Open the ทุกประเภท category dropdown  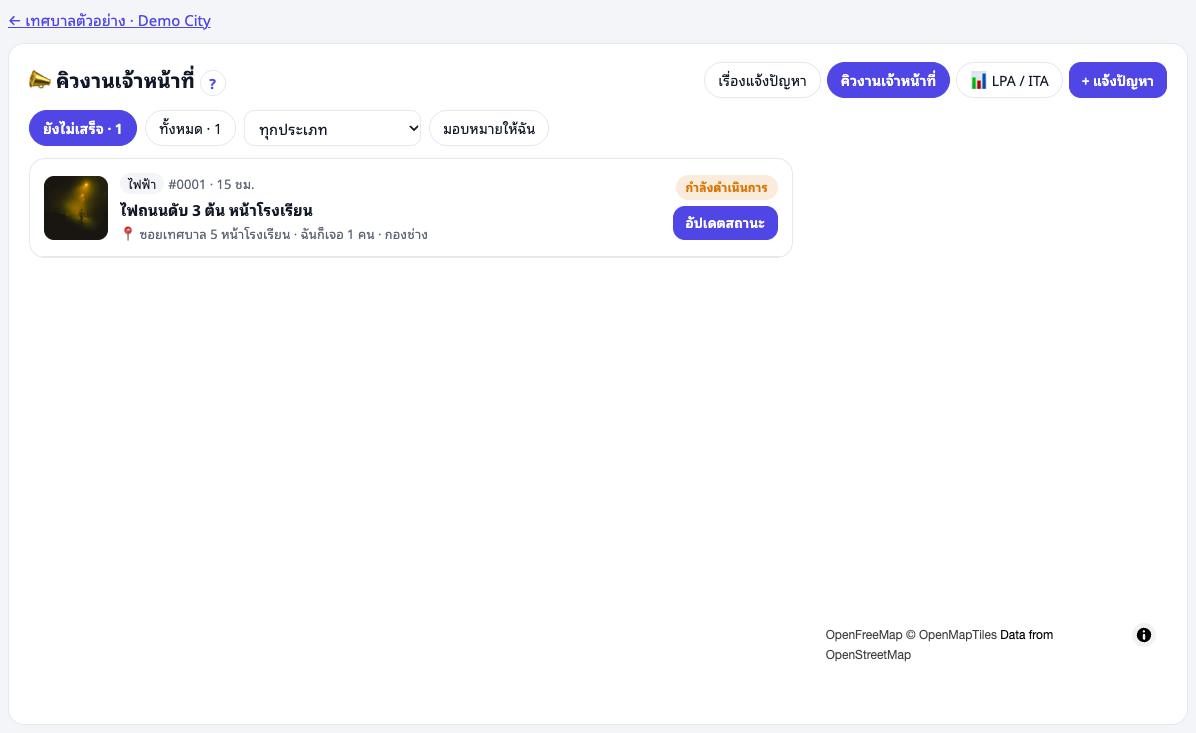[333, 128]
